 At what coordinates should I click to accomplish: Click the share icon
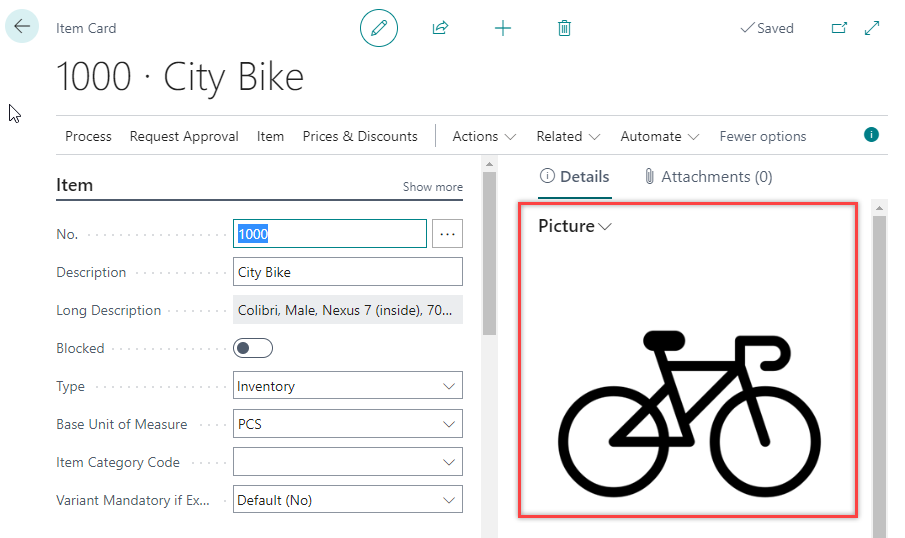click(x=440, y=28)
